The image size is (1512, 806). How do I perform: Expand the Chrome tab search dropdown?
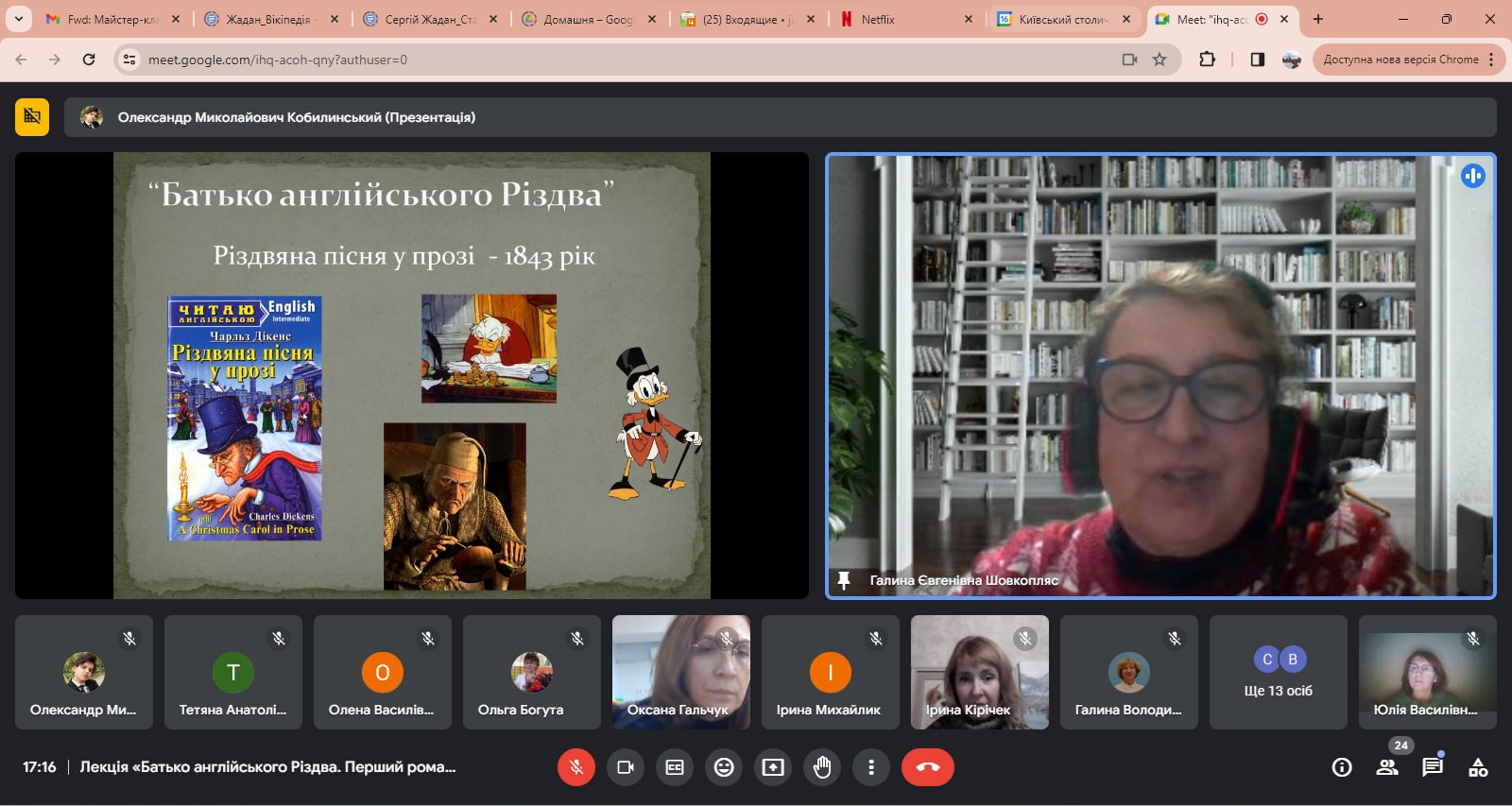coord(18,19)
